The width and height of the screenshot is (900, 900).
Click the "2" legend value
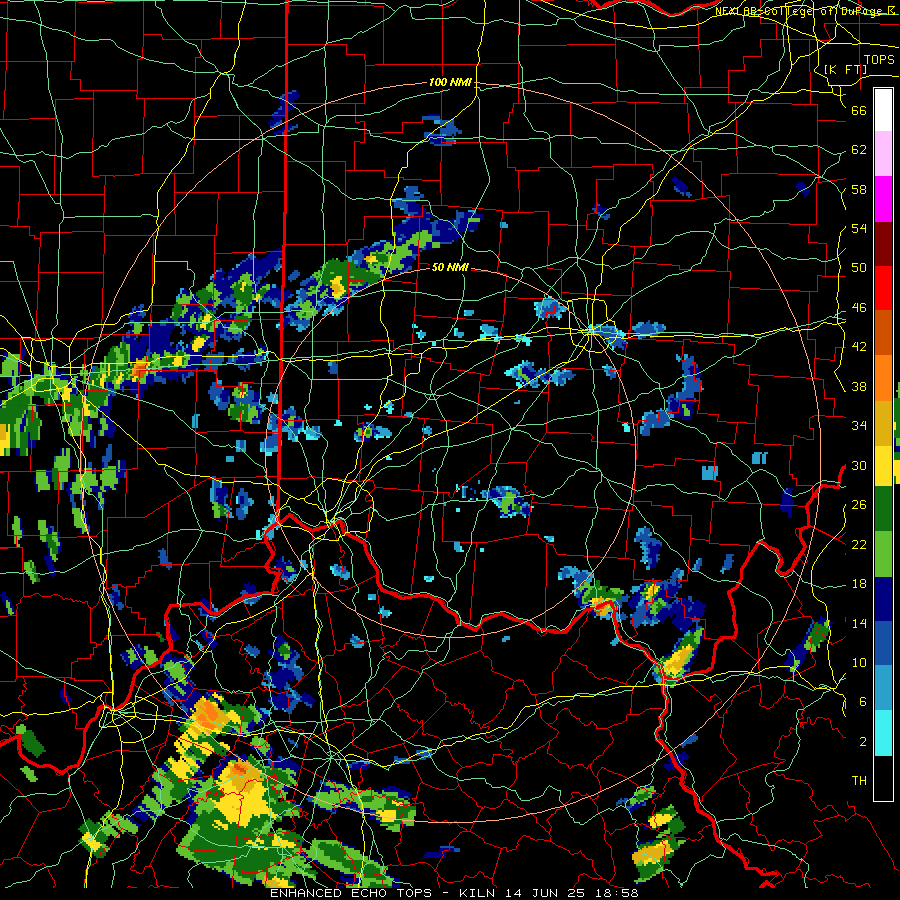click(x=863, y=742)
